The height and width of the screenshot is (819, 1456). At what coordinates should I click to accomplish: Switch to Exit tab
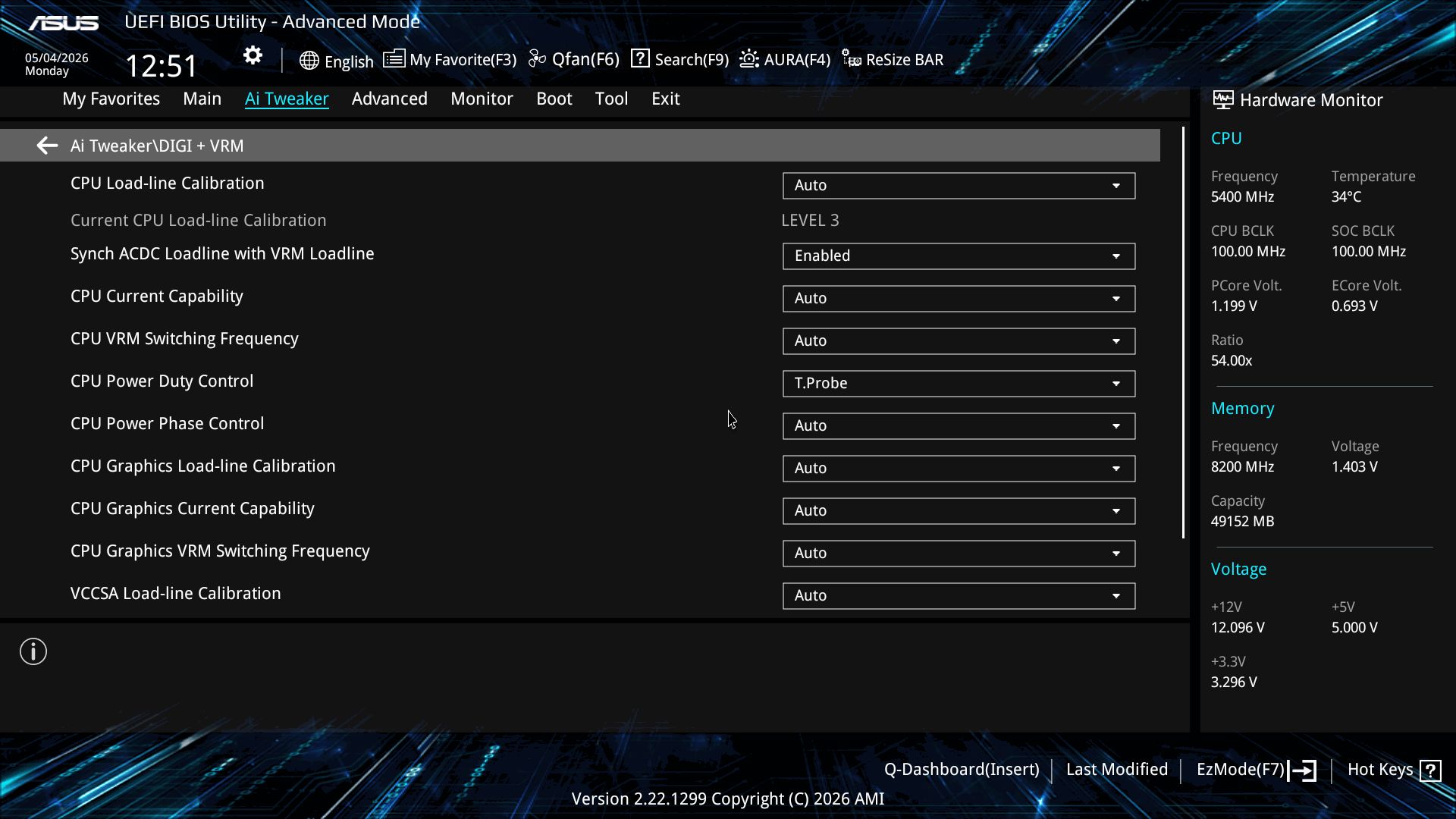pos(666,99)
